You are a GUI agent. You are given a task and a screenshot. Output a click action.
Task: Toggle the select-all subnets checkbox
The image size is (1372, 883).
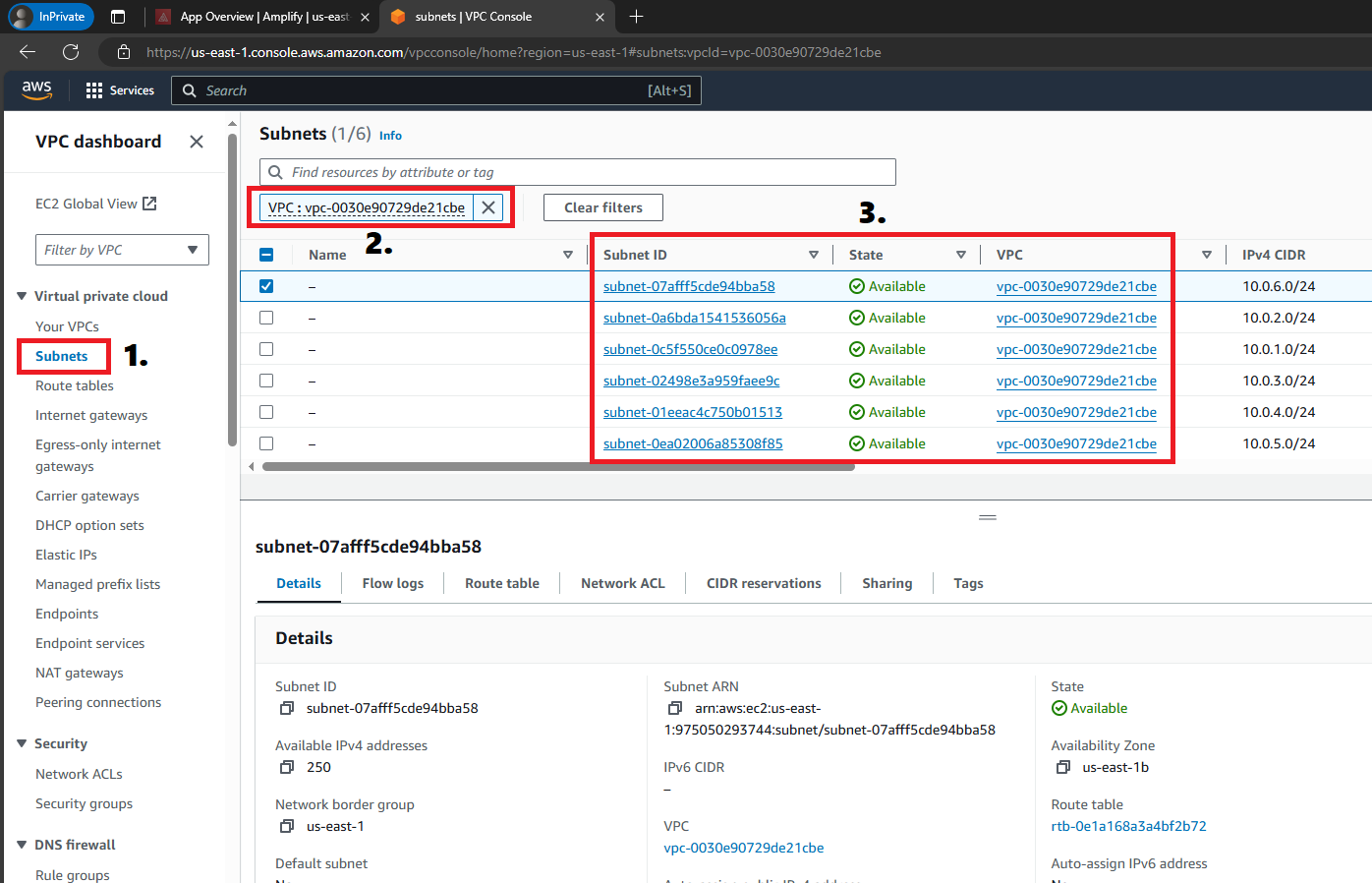(x=266, y=255)
